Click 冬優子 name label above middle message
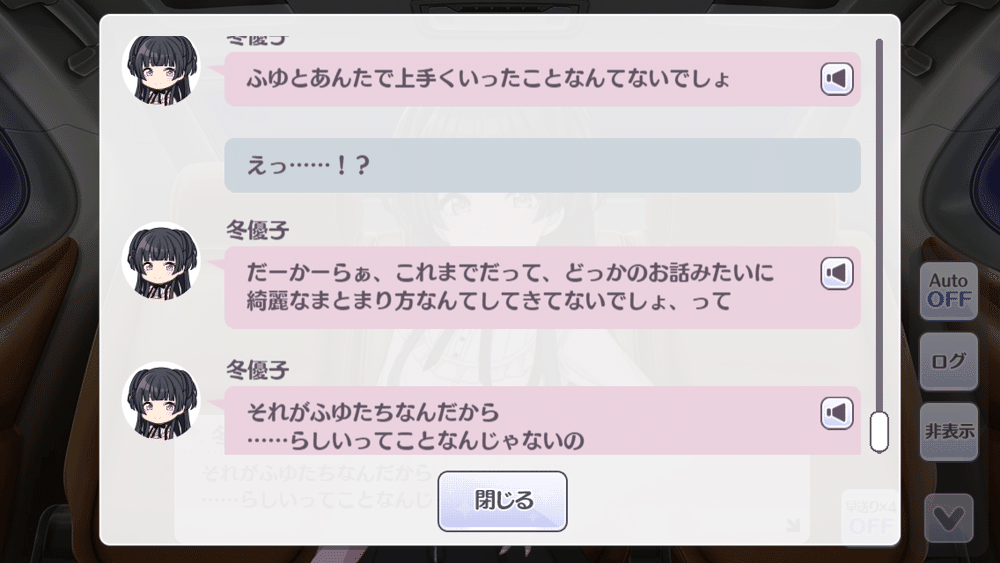The height and width of the screenshot is (563, 1000). (258, 230)
